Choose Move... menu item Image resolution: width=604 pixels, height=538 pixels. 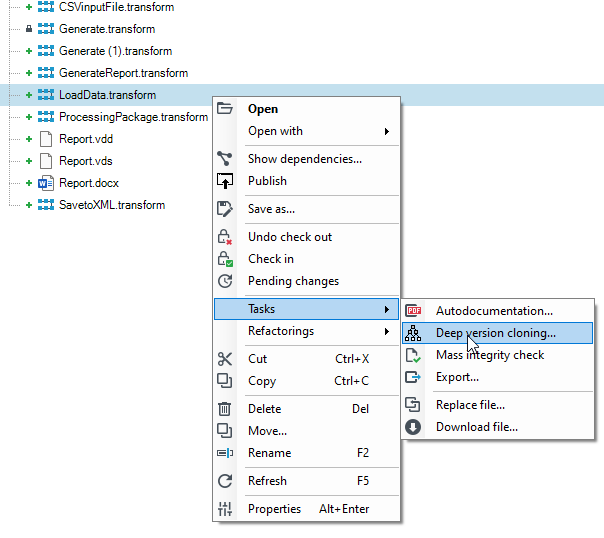pyautogui.click(x=307, y=431)
